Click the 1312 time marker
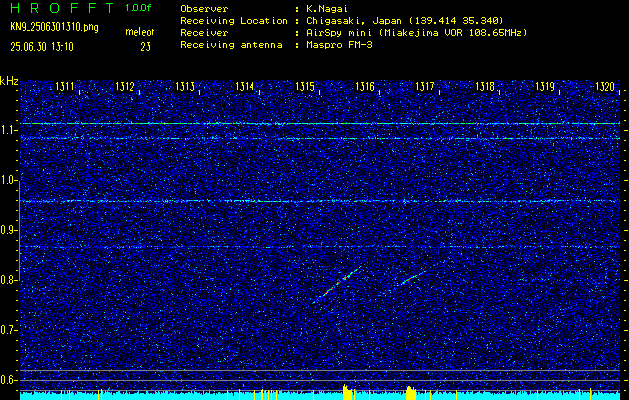Viewport: 629px width, 400px height. 125,86
